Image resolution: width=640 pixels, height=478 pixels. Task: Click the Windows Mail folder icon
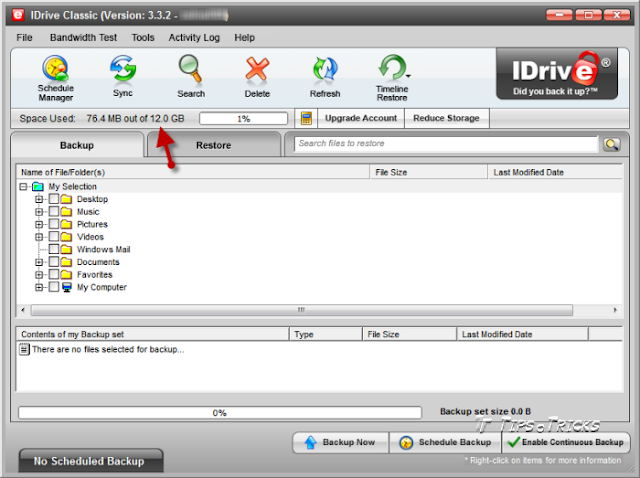pos(66,249)
